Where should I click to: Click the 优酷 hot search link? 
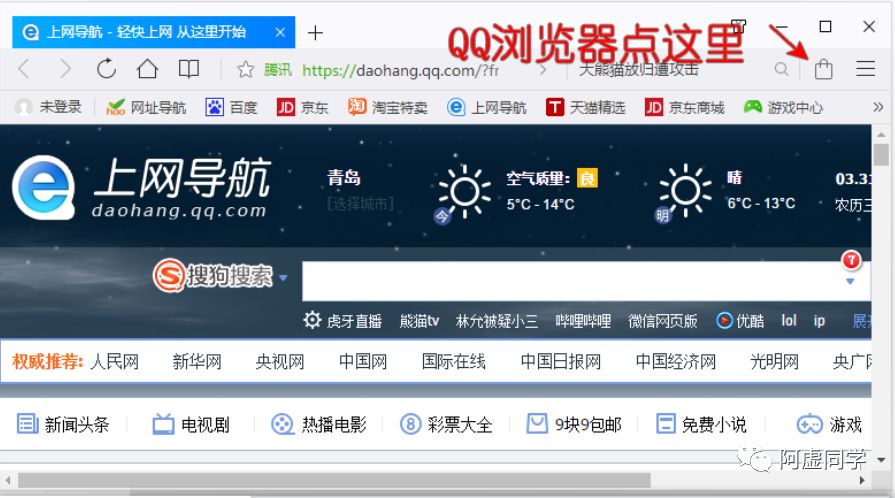point(740,321)
